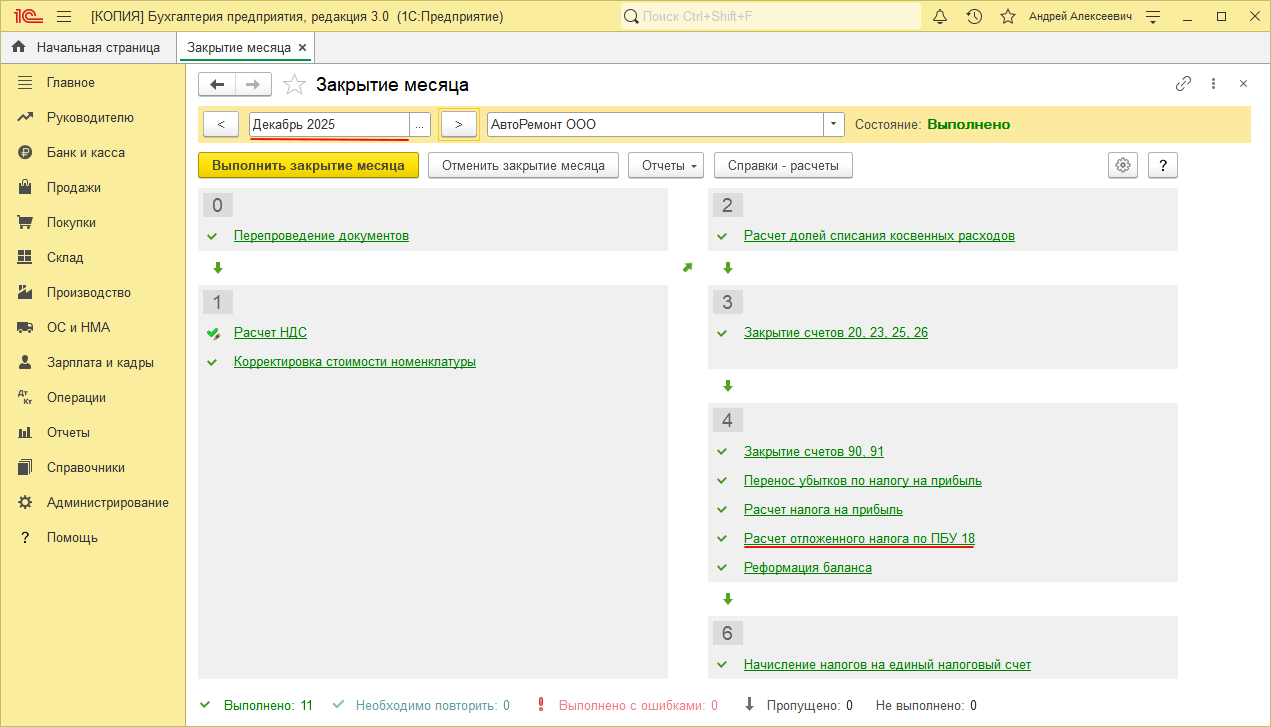Go to next month arrow button
1271x727 pixels.
[459, 124]
